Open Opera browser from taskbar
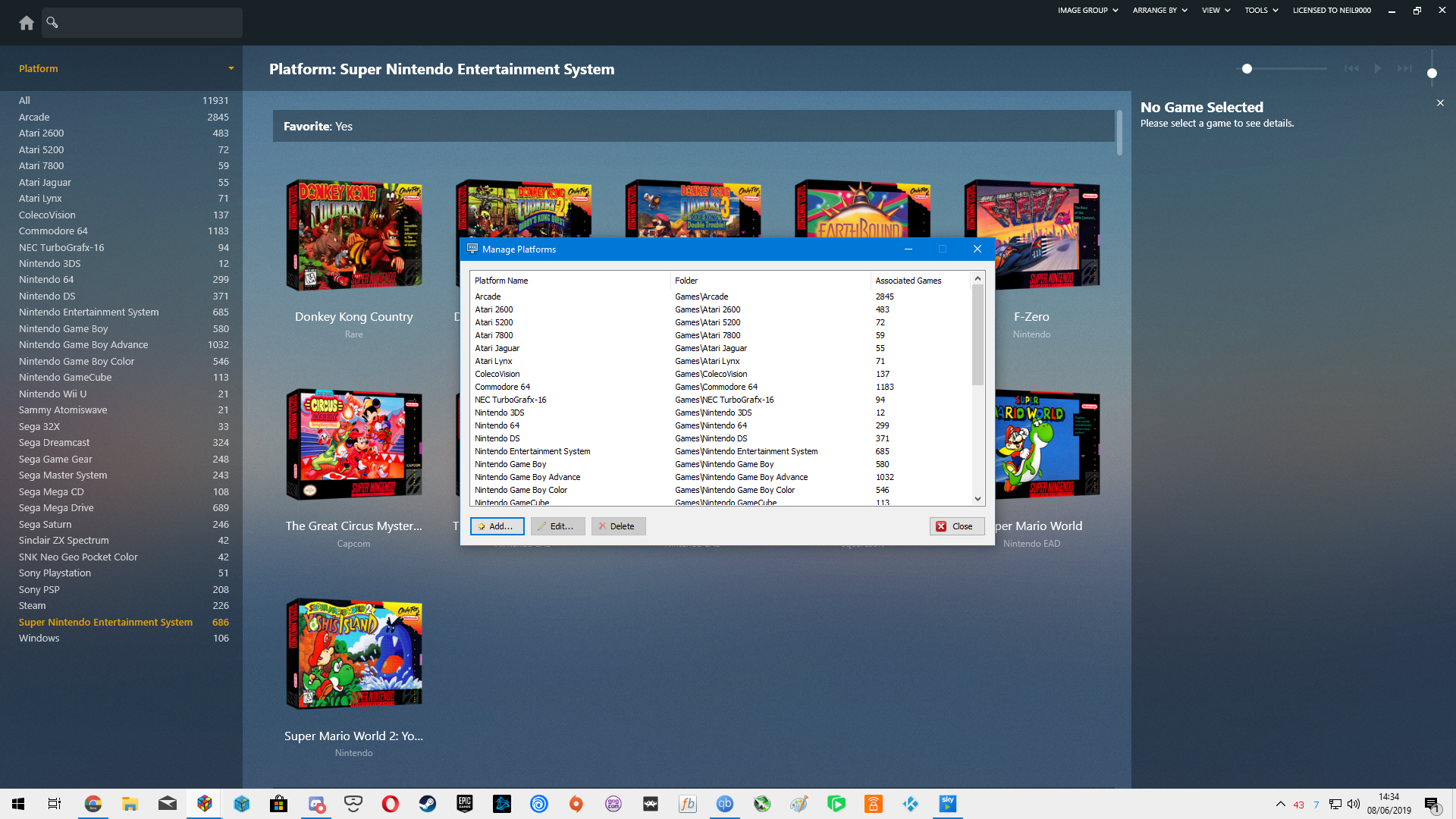1456x819 pixels. (390, 804)
